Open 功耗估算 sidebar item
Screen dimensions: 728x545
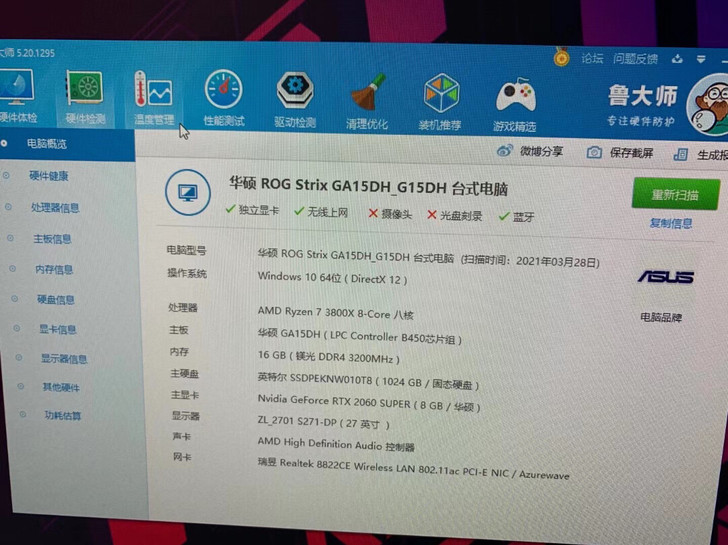coord(63,415)
